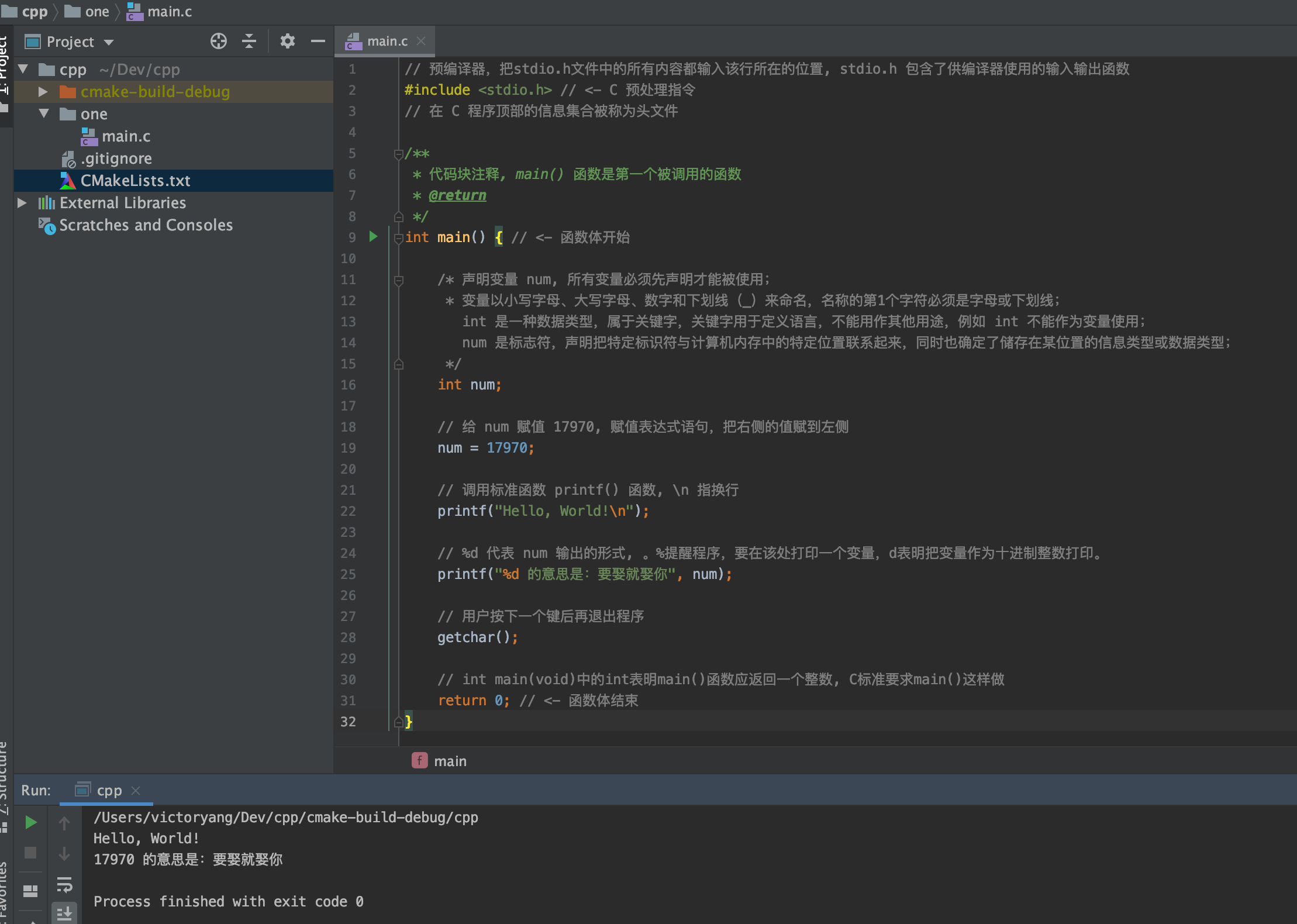The height and width of the screenshot is (924, 1297).
Task: Collapse the one folder in tree
Action: (x=44, y=113)
